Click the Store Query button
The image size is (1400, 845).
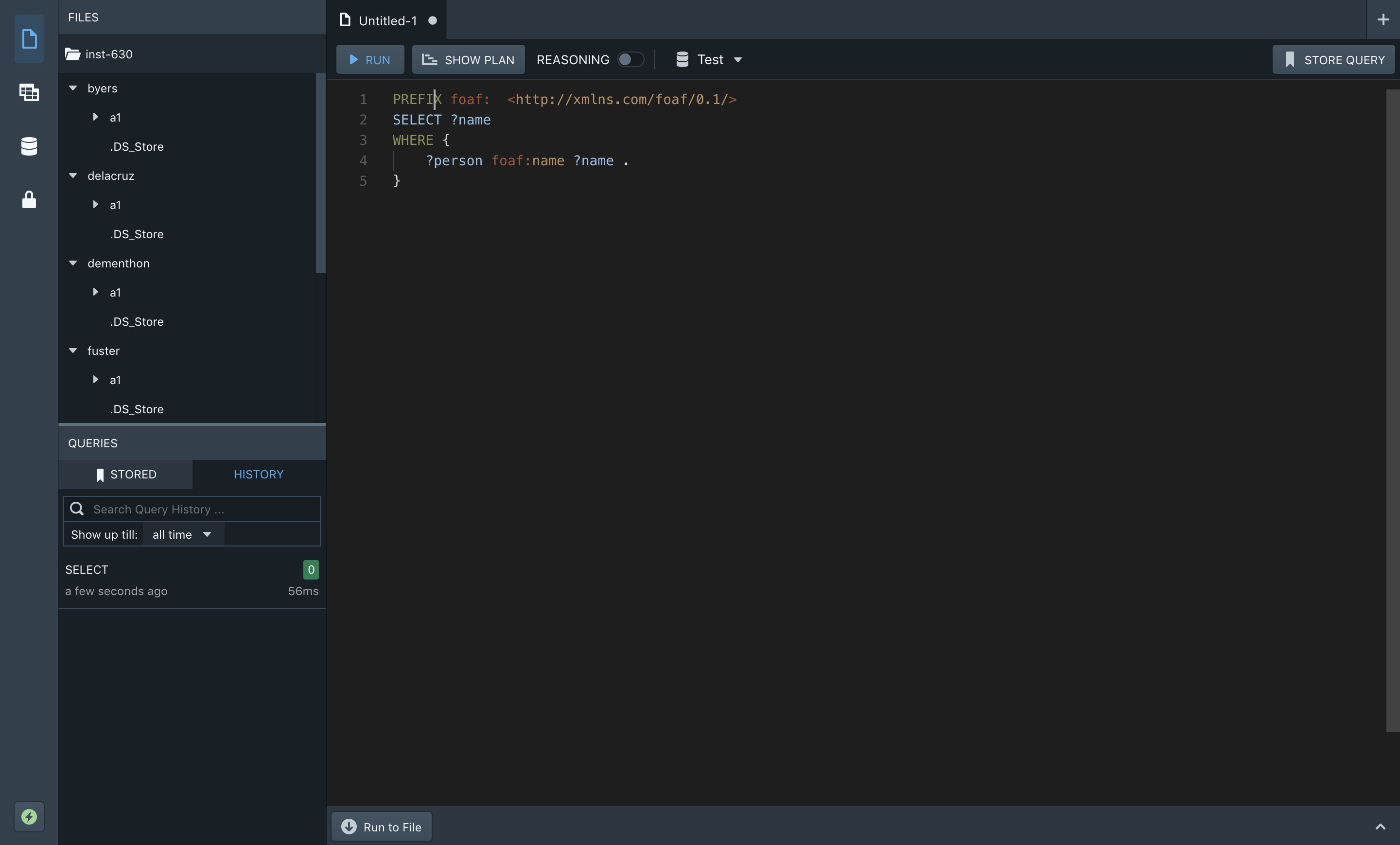point(1333,60)
